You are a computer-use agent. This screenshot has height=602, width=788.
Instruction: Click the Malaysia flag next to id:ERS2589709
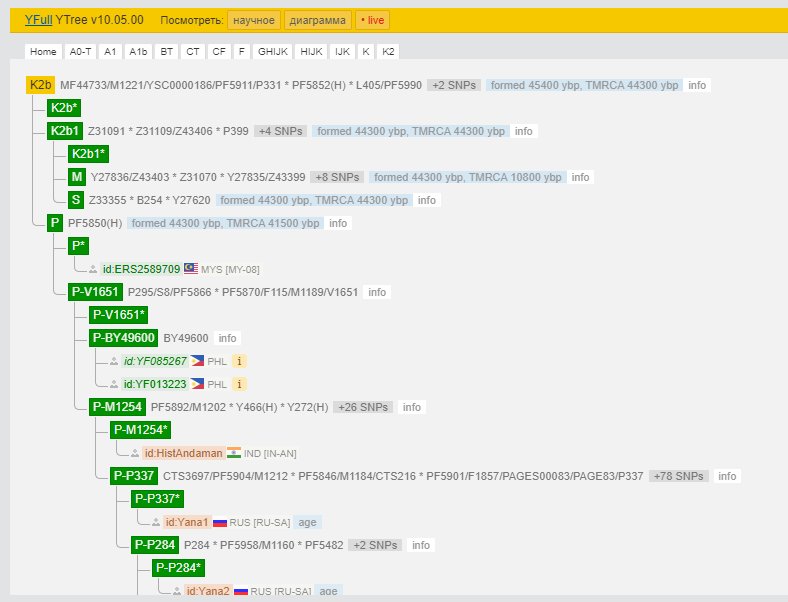tap(191, 269)
